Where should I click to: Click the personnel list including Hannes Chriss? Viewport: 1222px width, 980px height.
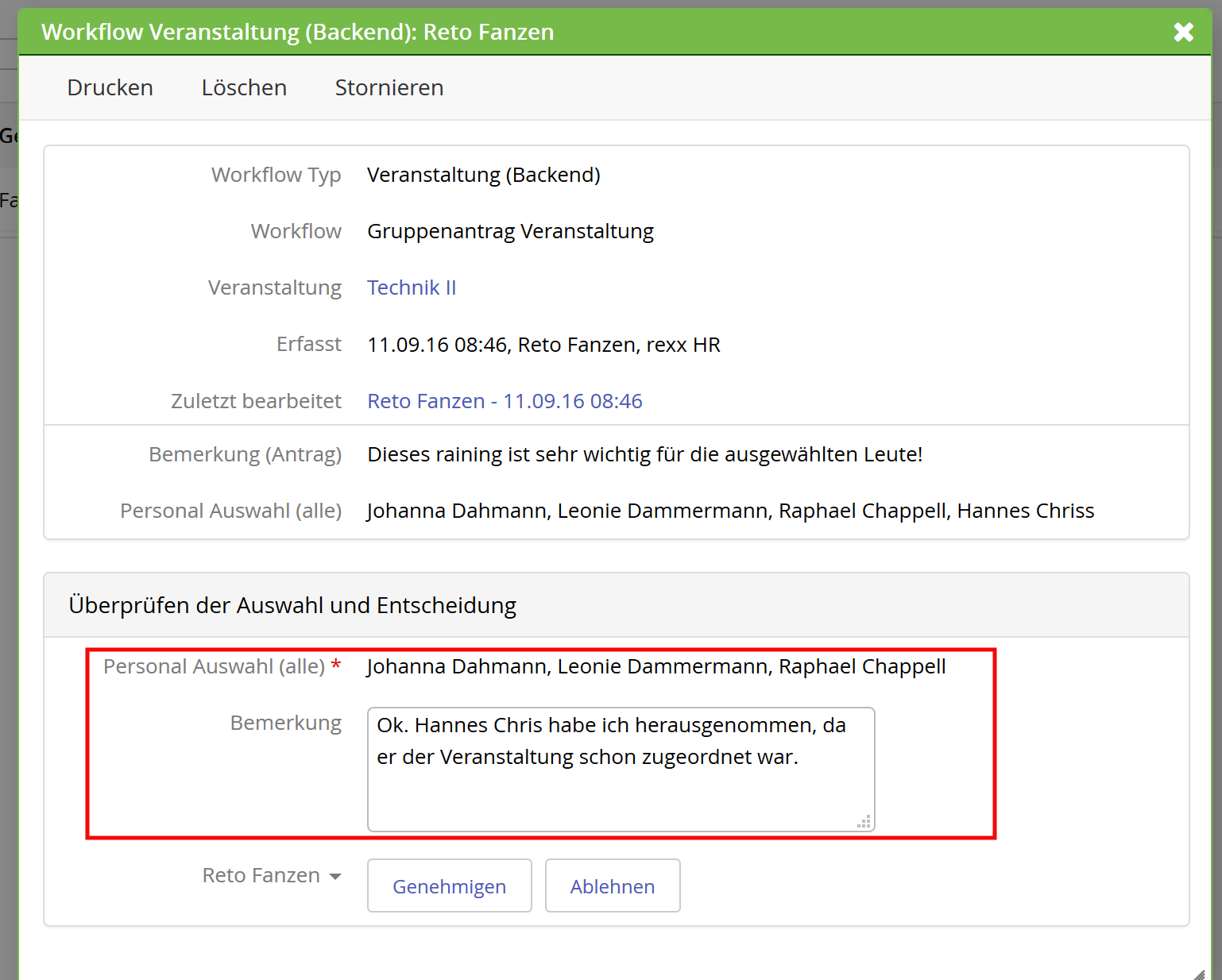731,511
